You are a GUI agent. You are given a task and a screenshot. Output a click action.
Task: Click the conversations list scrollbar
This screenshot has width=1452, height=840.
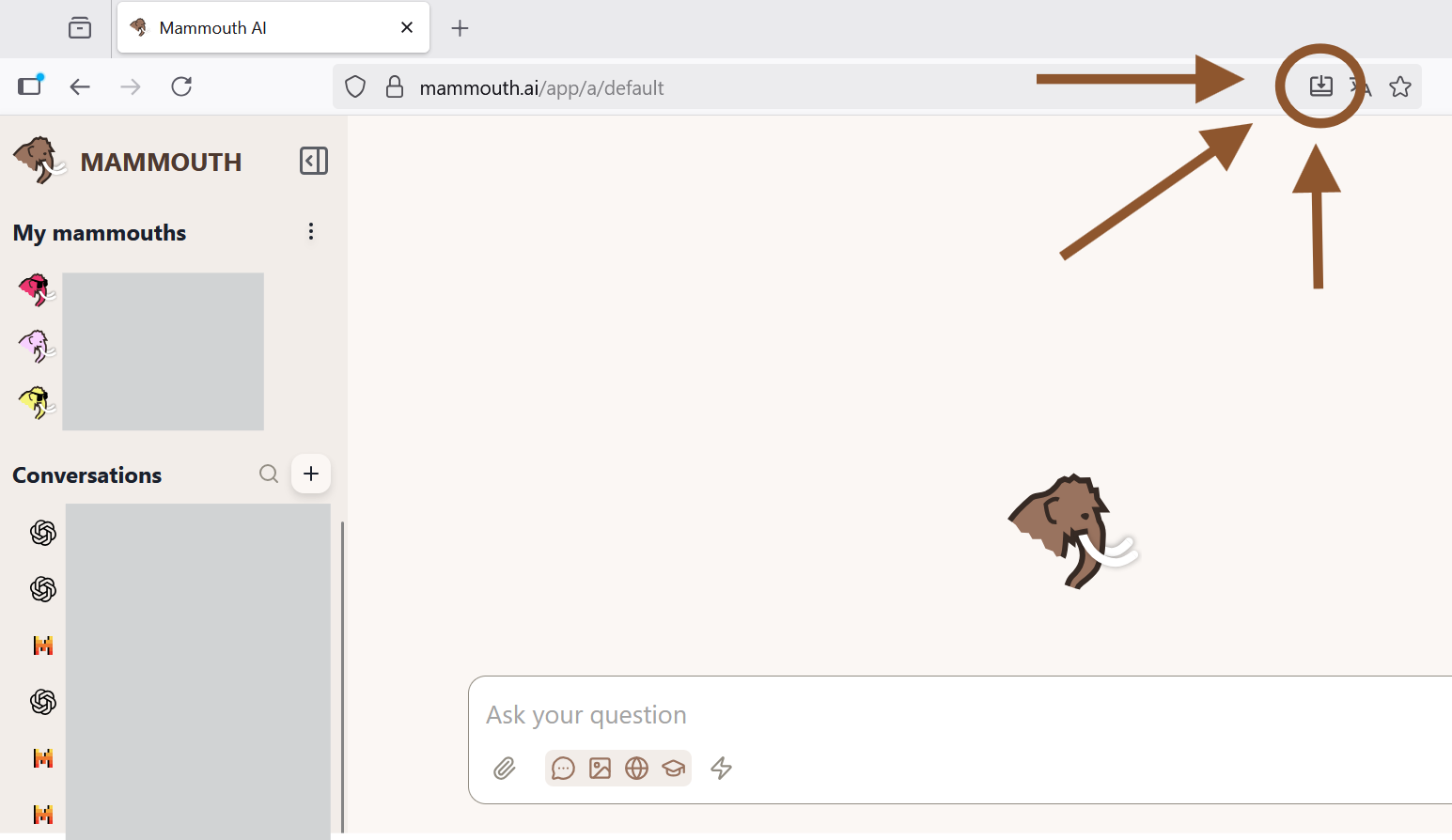click(343, 658)
